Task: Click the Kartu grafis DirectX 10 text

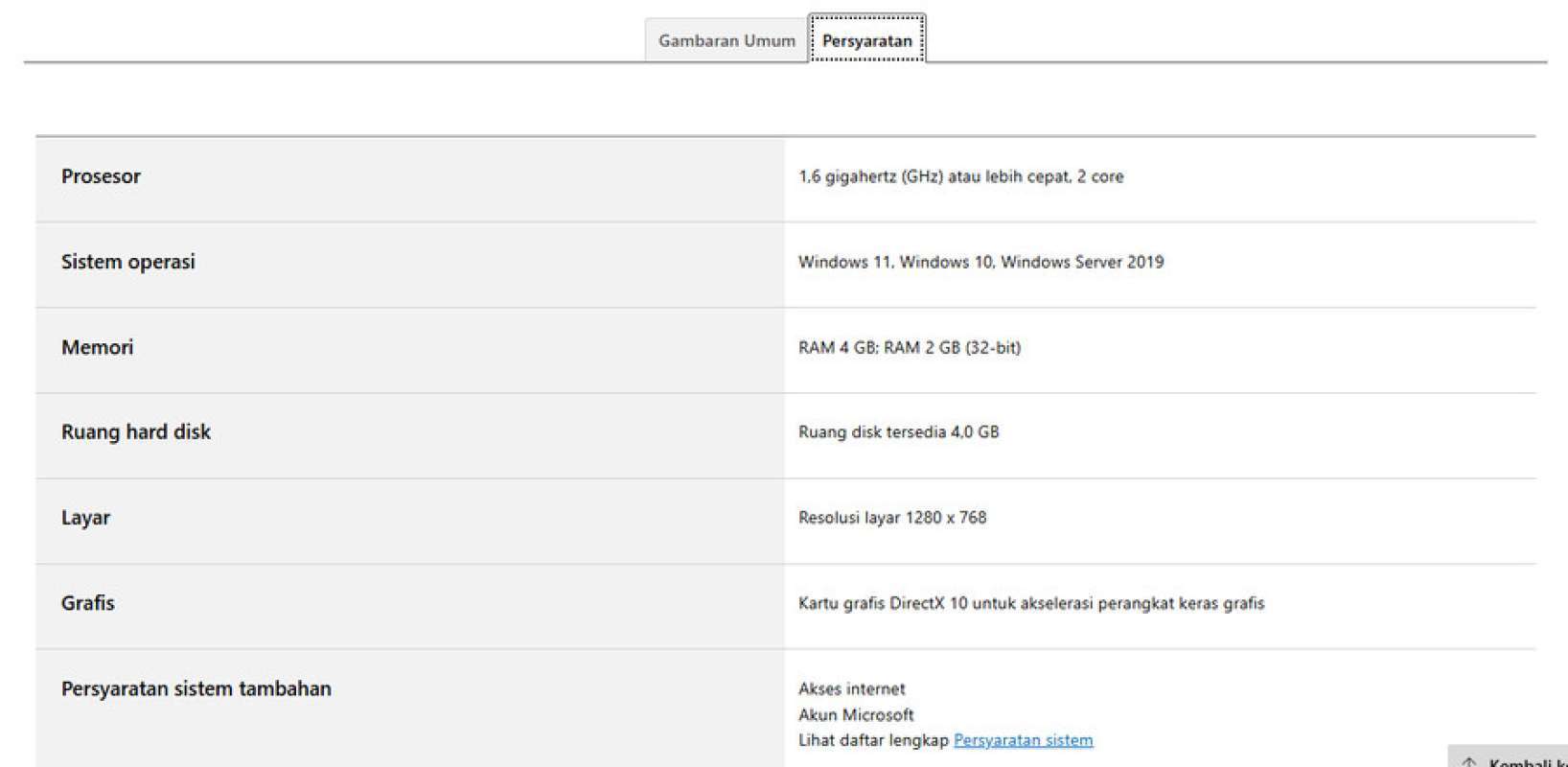Action: (x=1031, y=603)
